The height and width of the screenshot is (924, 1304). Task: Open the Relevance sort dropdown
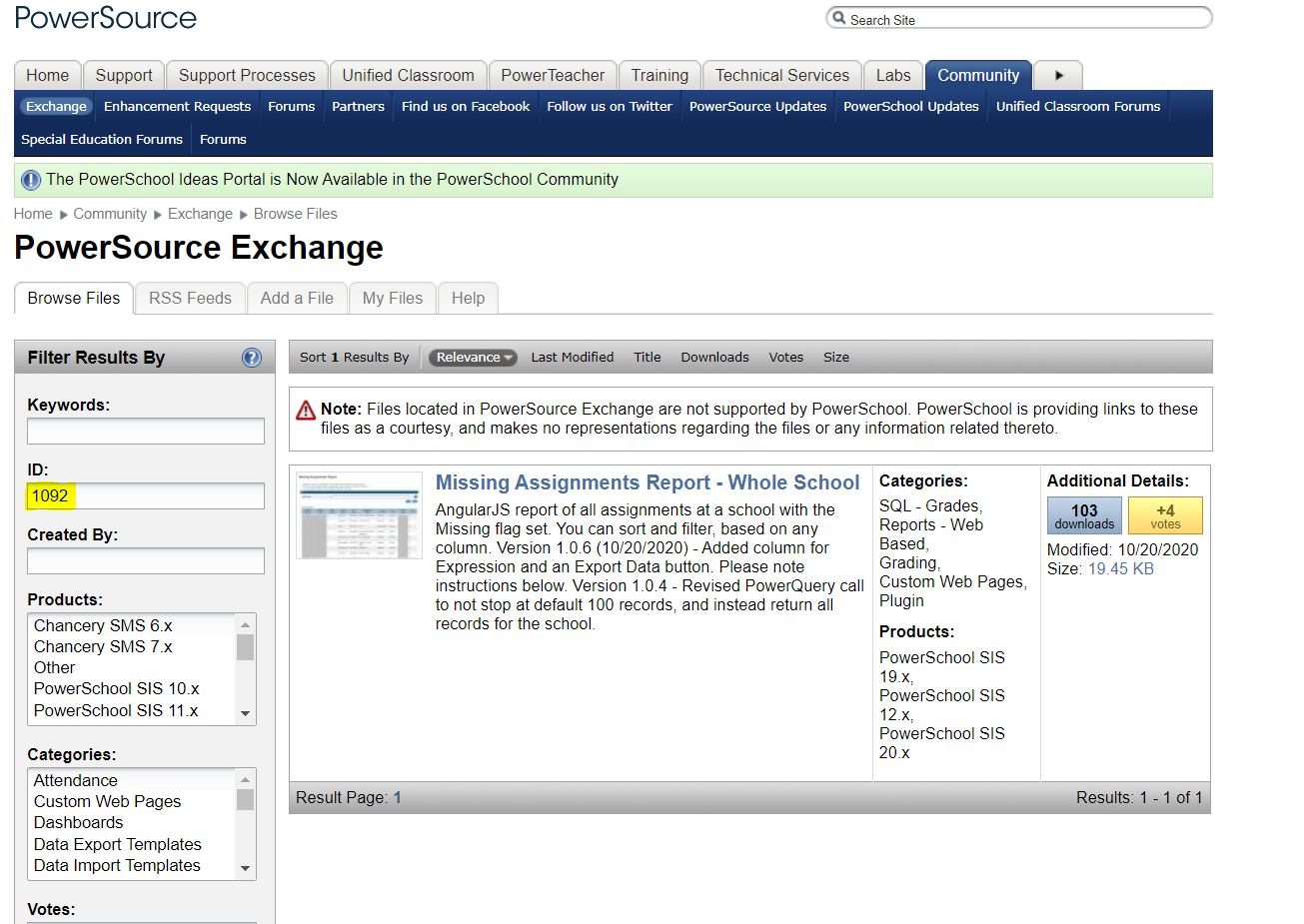(x=473, y=357)
